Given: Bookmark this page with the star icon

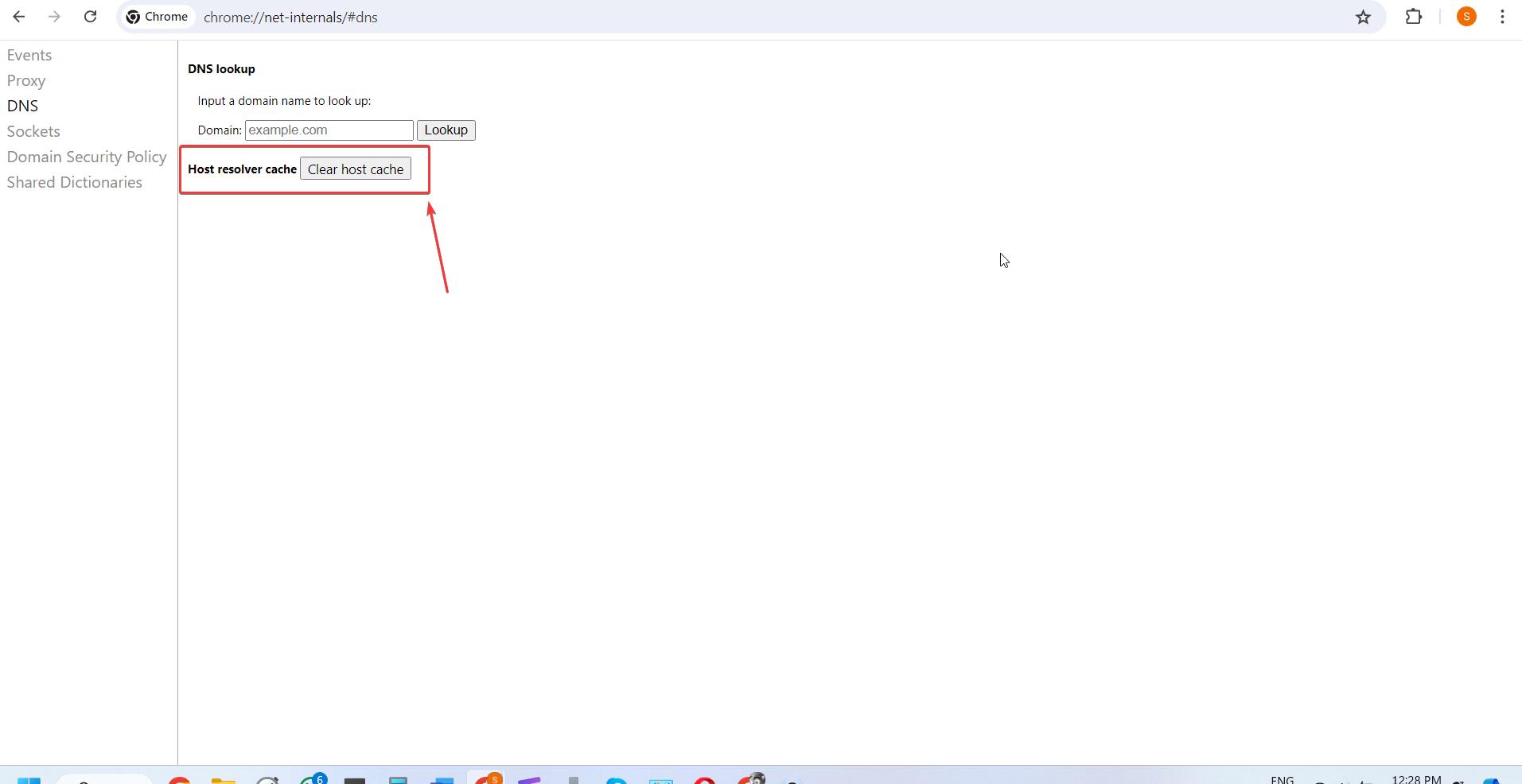Looking at the screenshot, I should pyautogui.click(x=1363, y=17).
